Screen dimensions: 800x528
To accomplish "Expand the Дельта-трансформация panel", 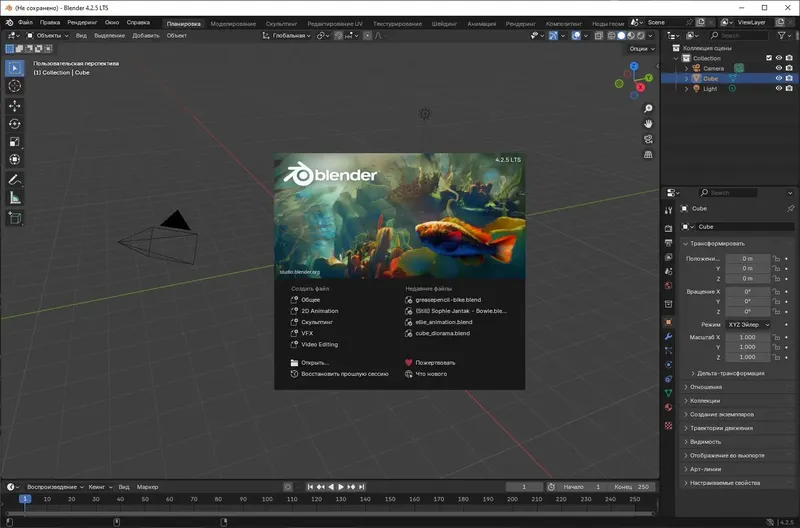I will click(x=730, y=373).
